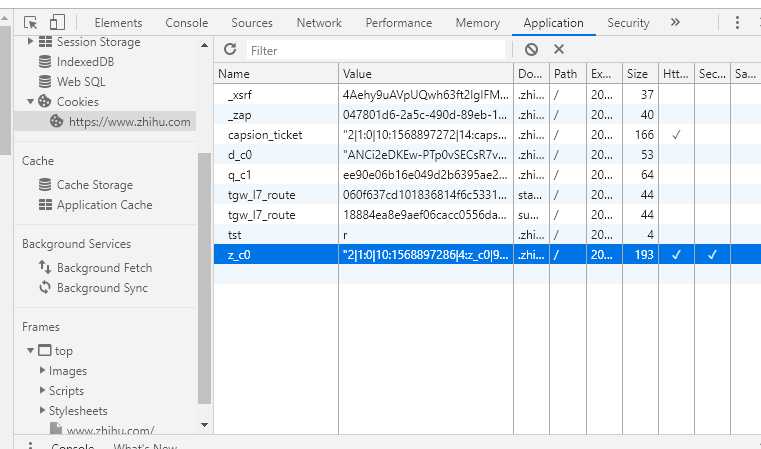The image size is (761, 449).
Task: Switch to the Network tab
Action: 319,23
